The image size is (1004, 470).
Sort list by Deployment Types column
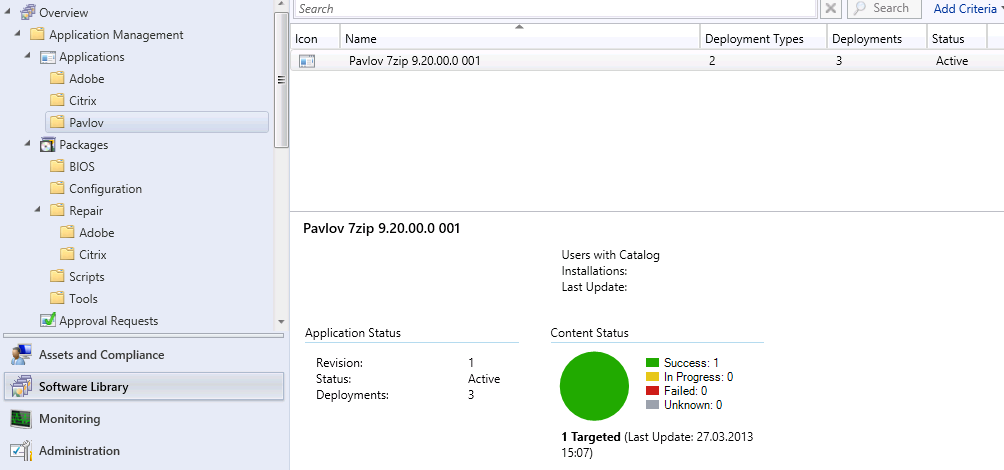(763, 39)
